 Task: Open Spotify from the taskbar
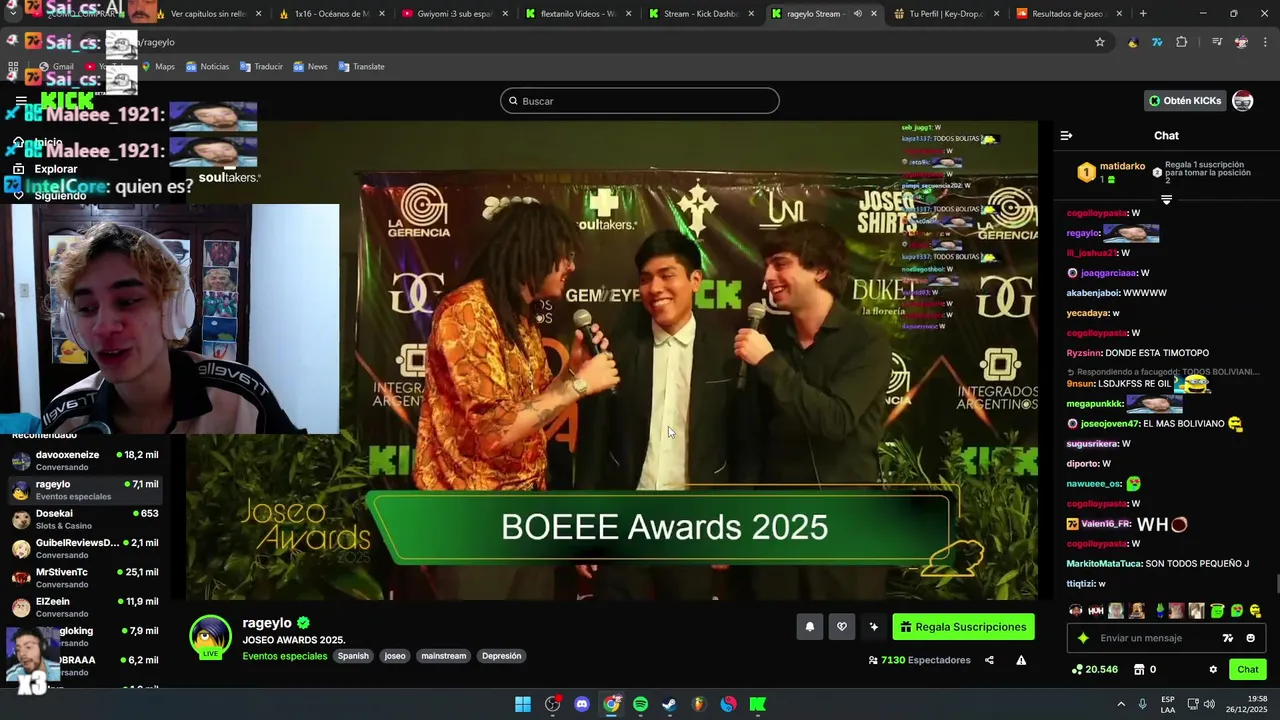pos(640,704)
